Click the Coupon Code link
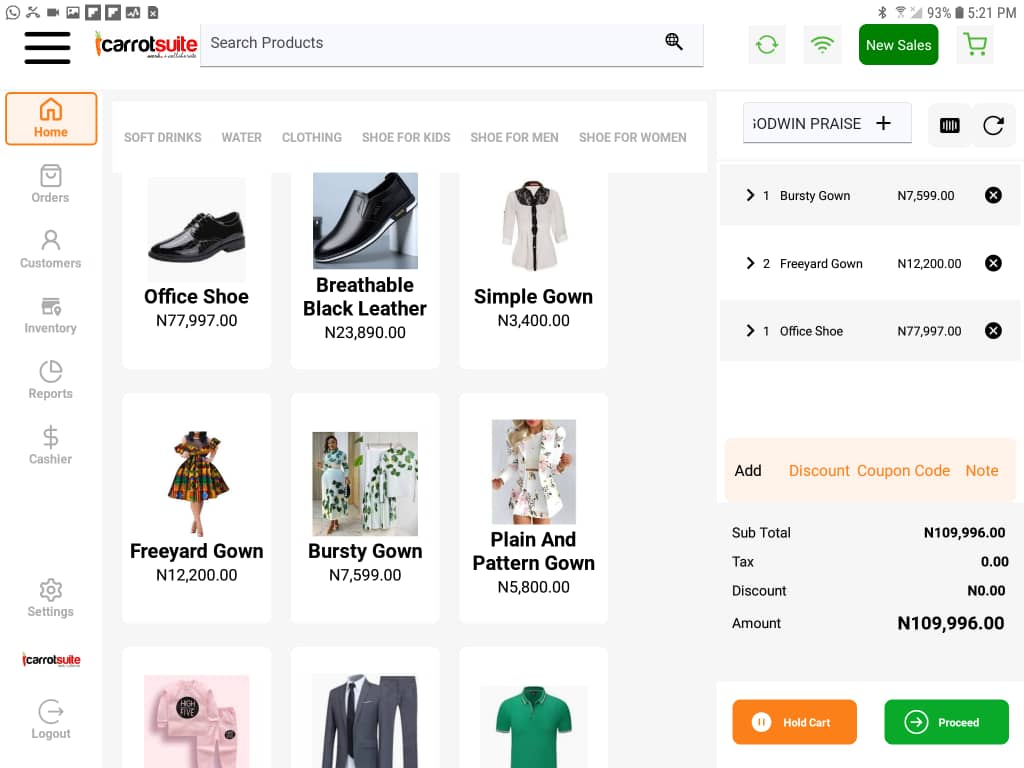1024x768 pixels. coord(903,471)
